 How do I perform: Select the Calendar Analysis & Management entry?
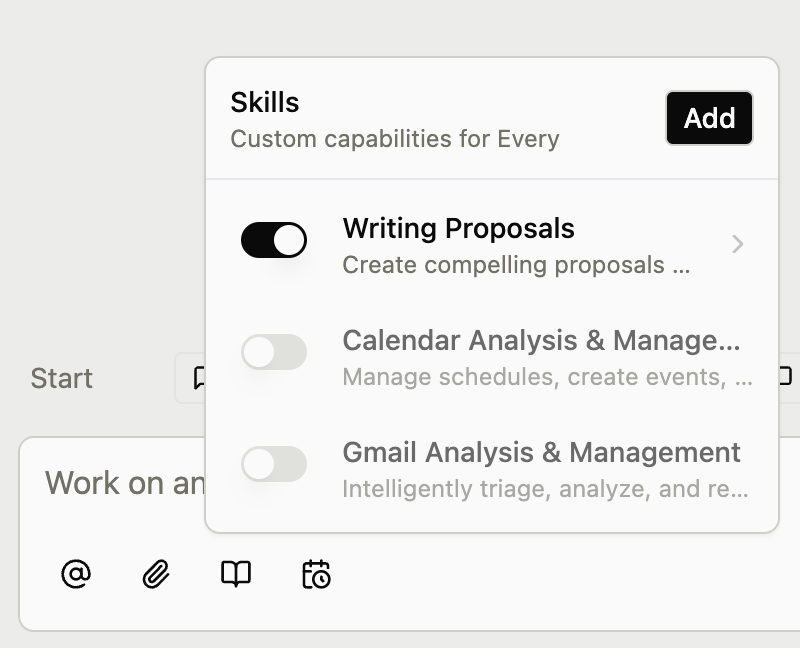pyautogui.click(x=541, y=340)
